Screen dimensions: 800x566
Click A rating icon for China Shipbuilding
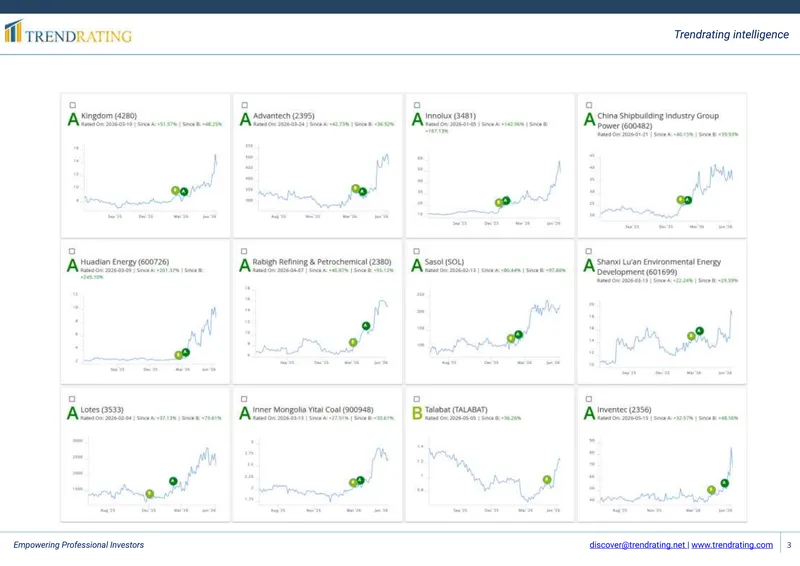pos(589,119)
